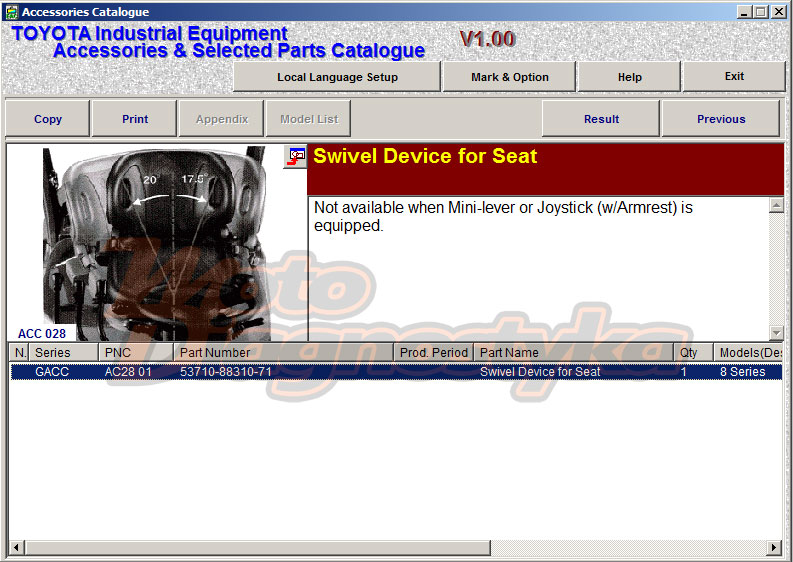793x562 pixels.
Task: Click the disabled Appendix button
Action: 222,119
